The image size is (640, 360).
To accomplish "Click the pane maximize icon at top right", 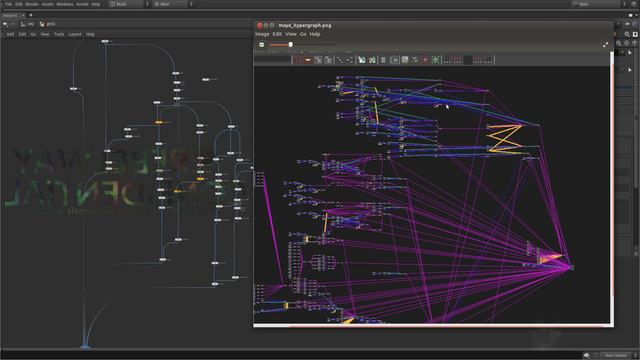I will point(631,15).
